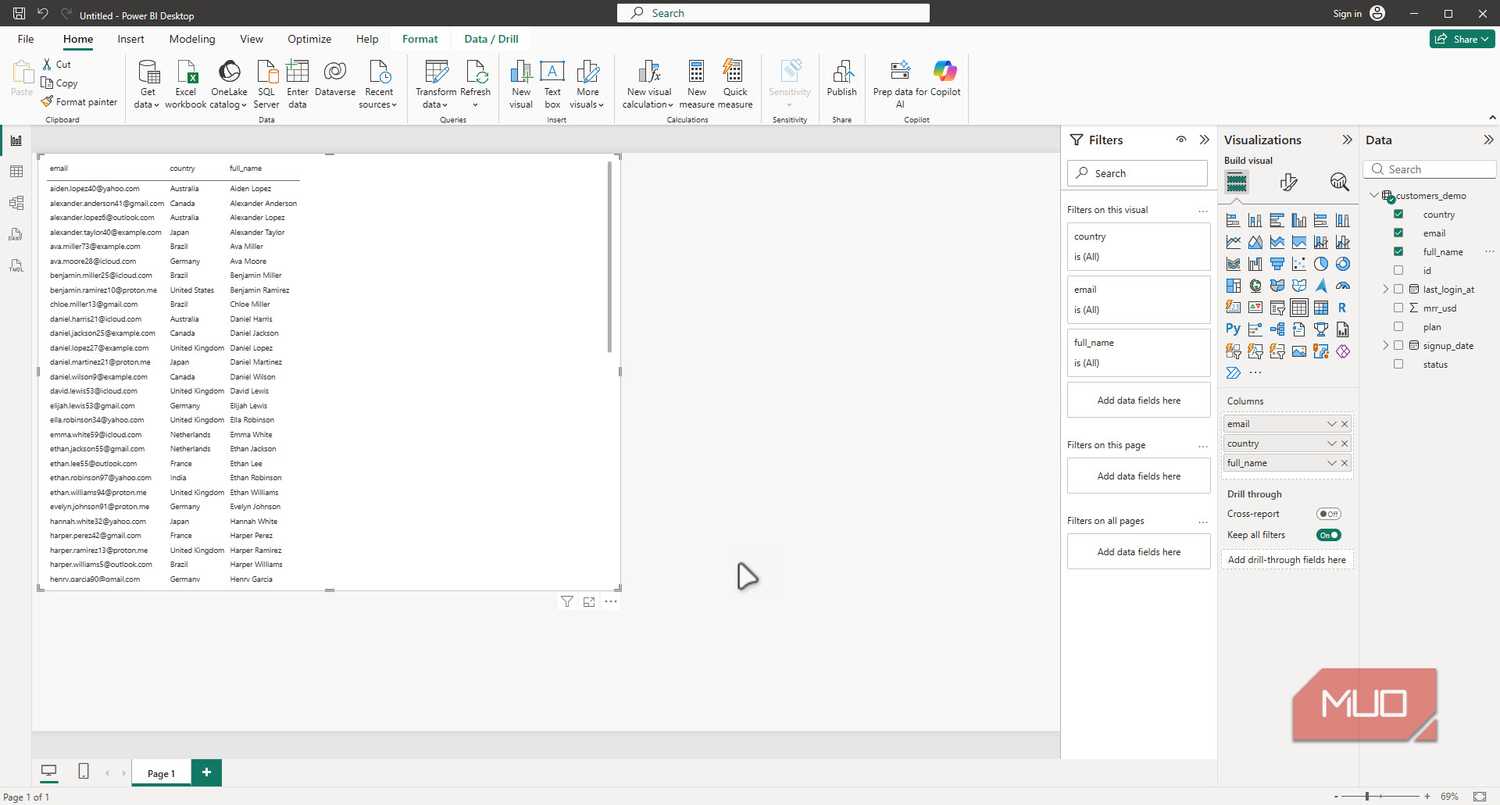Save the report with the disk icon
Viewport: 1500px width, 805px height.
pos(19,14)
